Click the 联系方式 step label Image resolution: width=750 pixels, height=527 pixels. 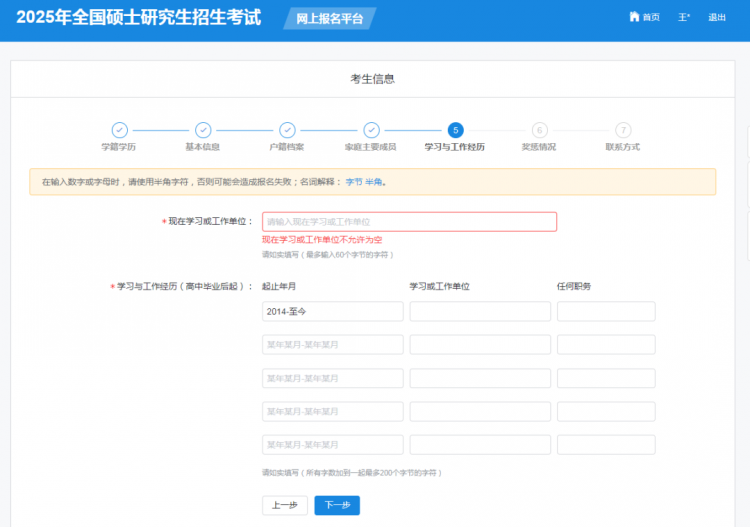[x=623, y=147]
